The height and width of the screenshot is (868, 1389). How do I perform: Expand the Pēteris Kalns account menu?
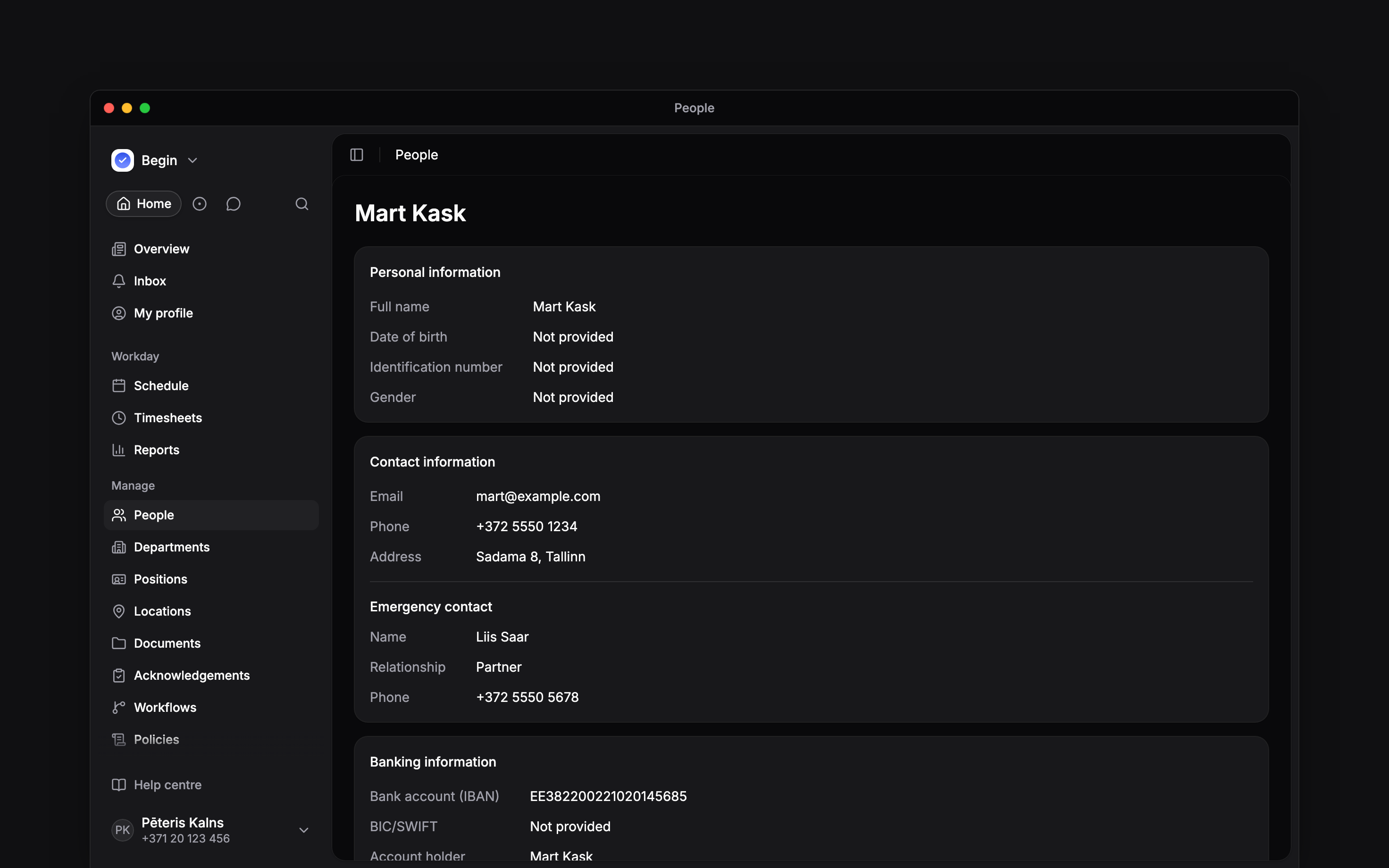click(x=304, y=830)
